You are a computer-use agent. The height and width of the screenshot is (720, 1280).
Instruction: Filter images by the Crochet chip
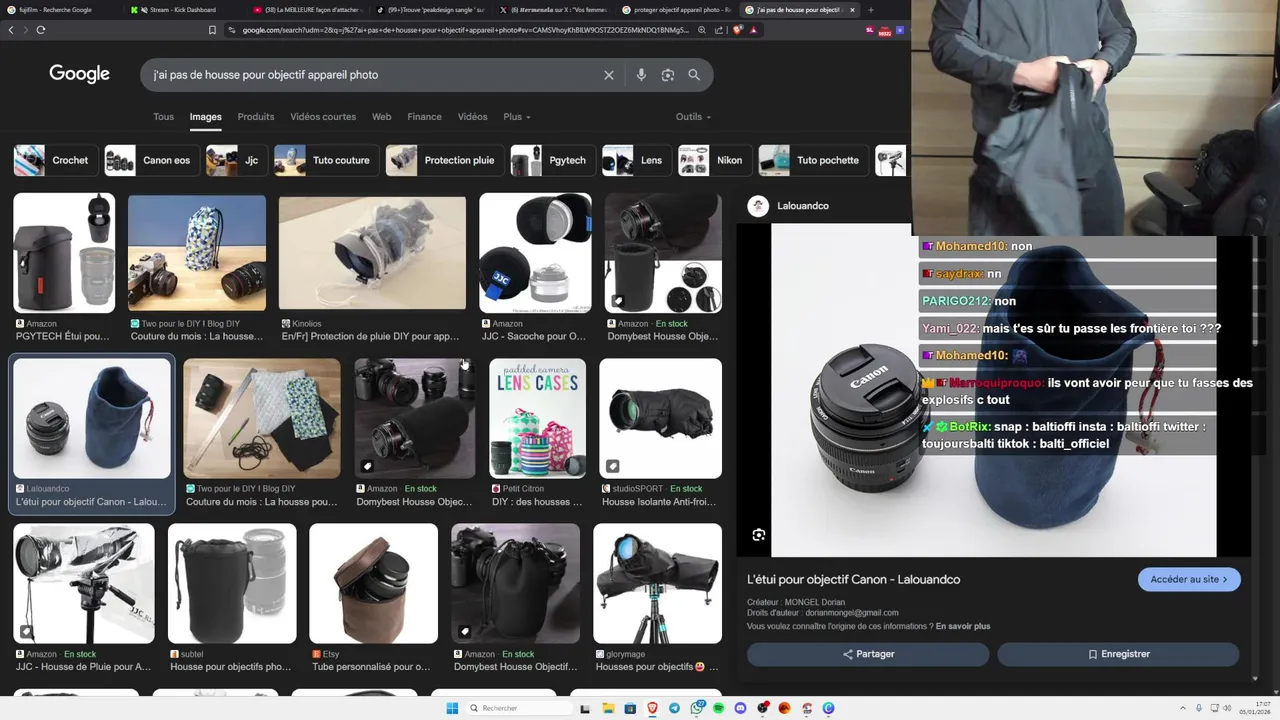[x=55, y=160]
